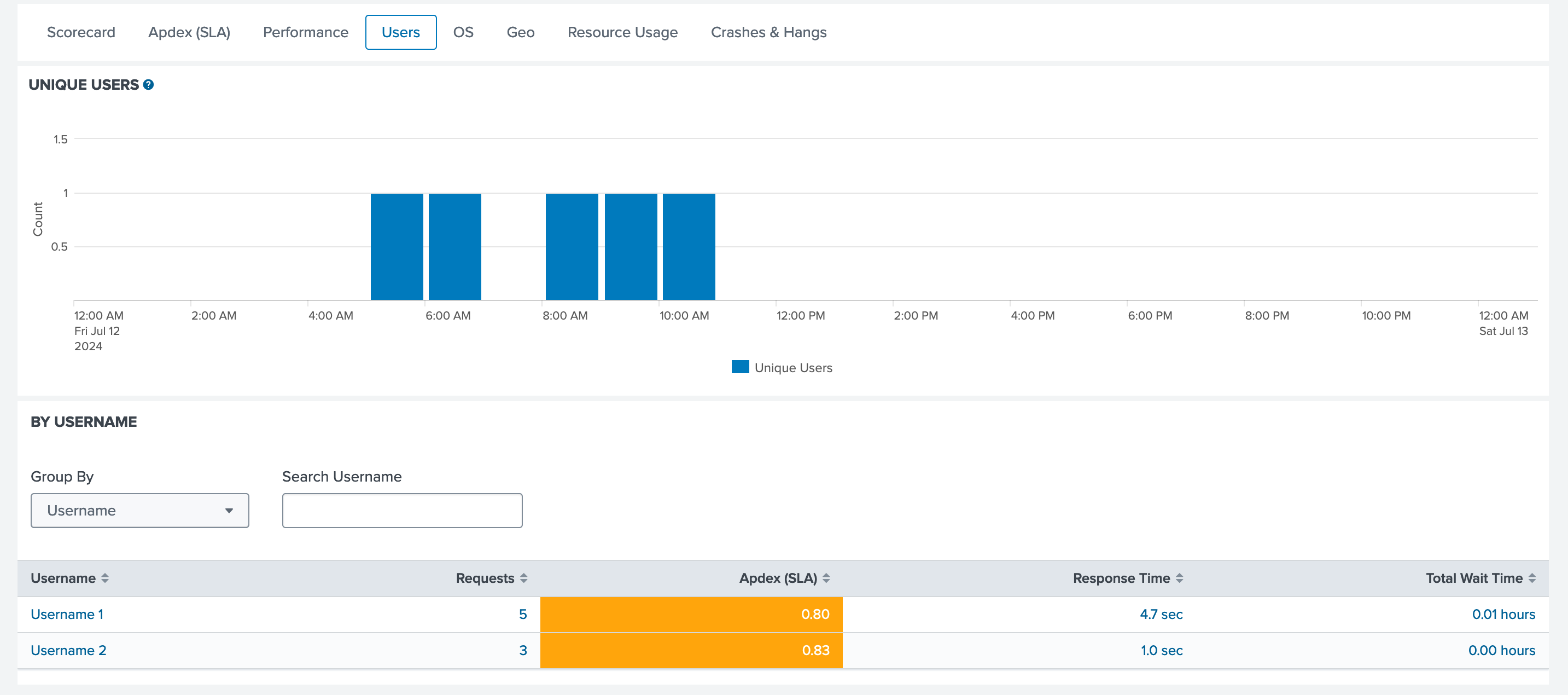Open the Resource Usage tab
Screen dimensions: 1568x695
[x=622, y=32]
